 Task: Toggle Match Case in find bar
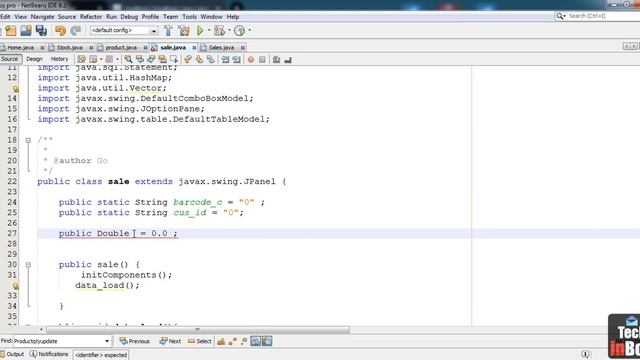pyautogui.click(x=221, y=341)
